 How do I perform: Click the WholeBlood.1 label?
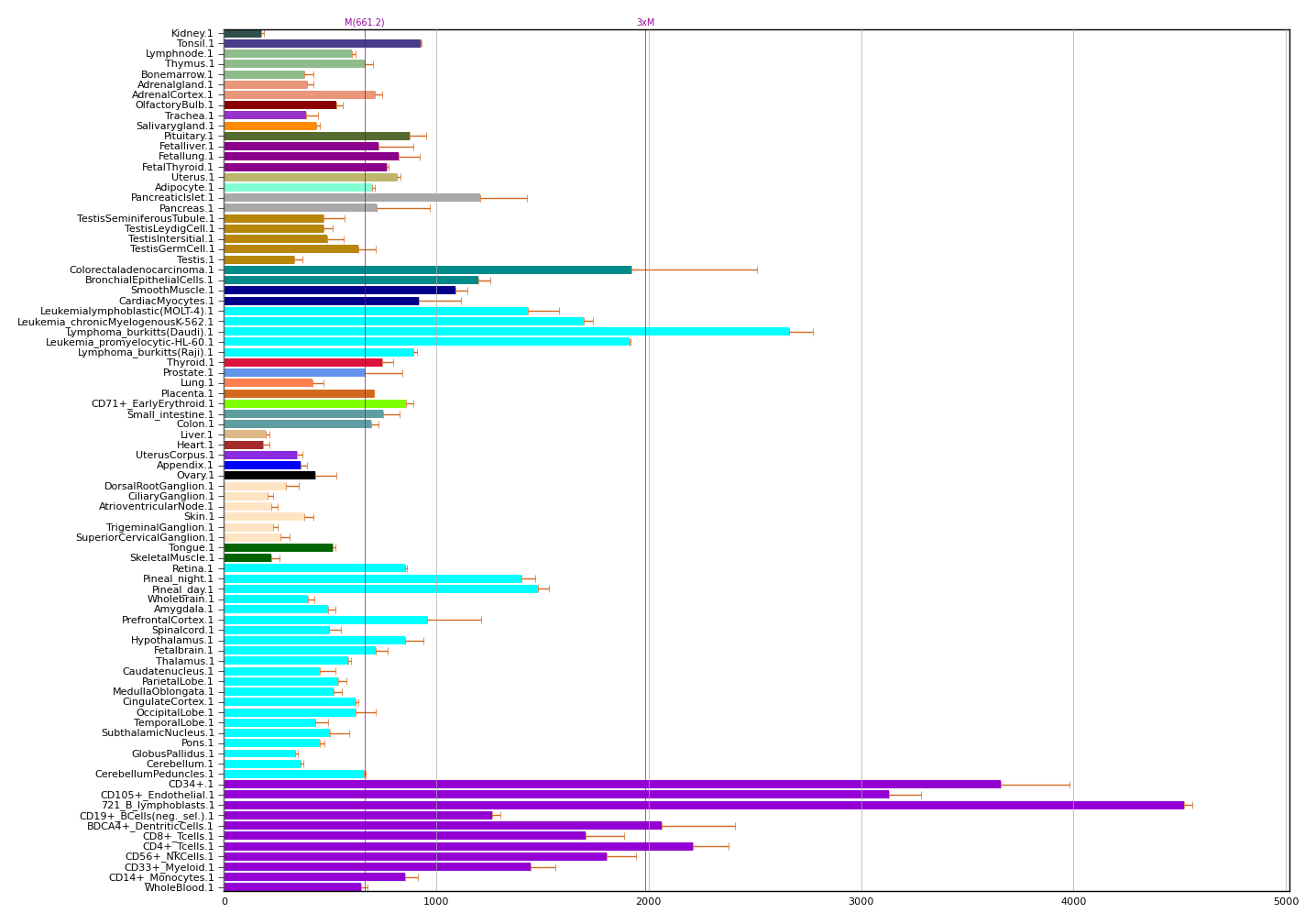pos(179,887)
